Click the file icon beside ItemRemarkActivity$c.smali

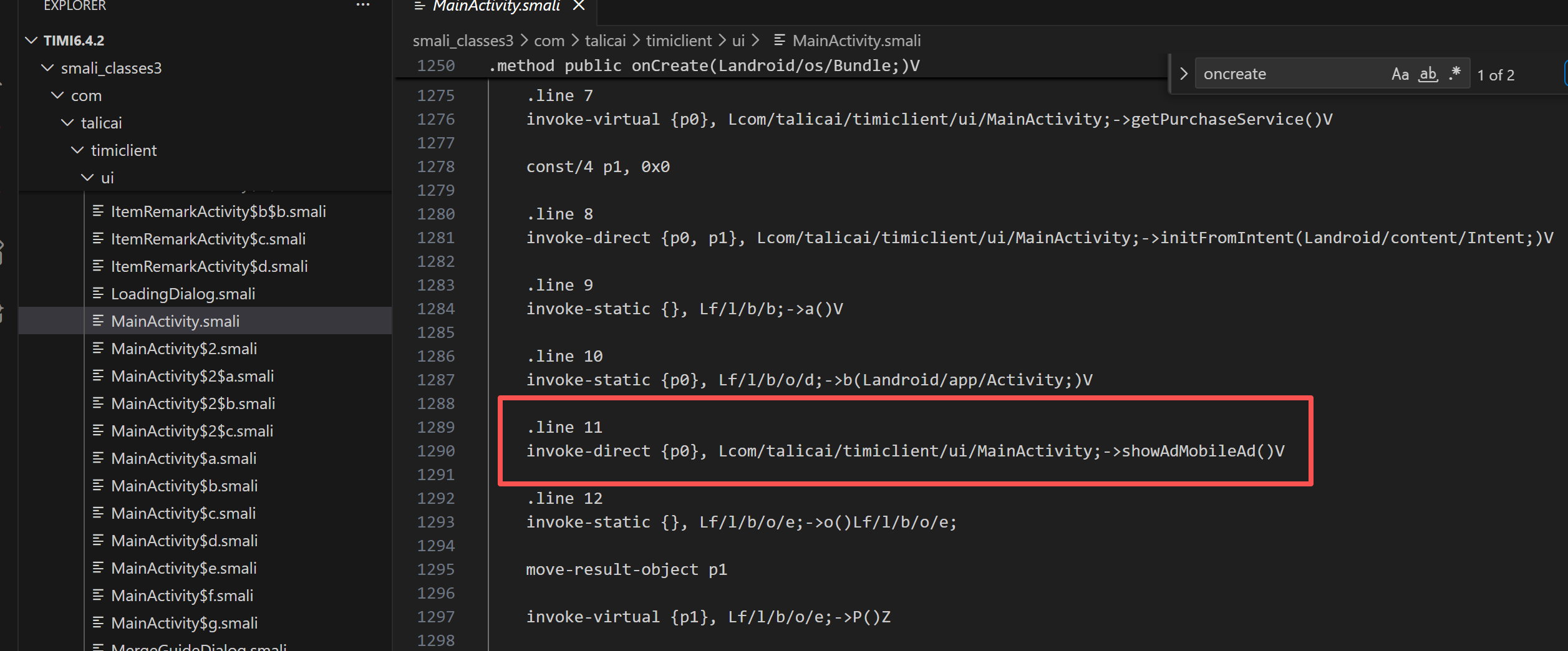click(x=98, y=239)
